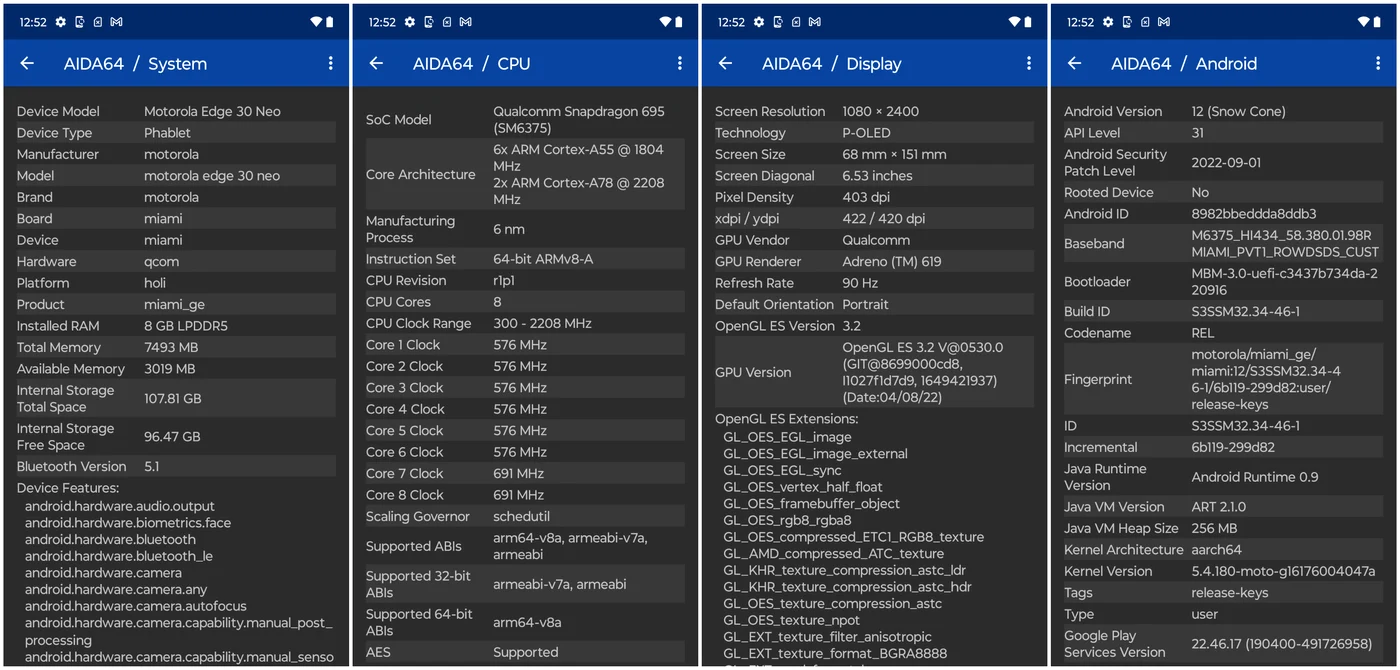Select CPU Clock Range 300 - 2208 MHz

(542, 323)
